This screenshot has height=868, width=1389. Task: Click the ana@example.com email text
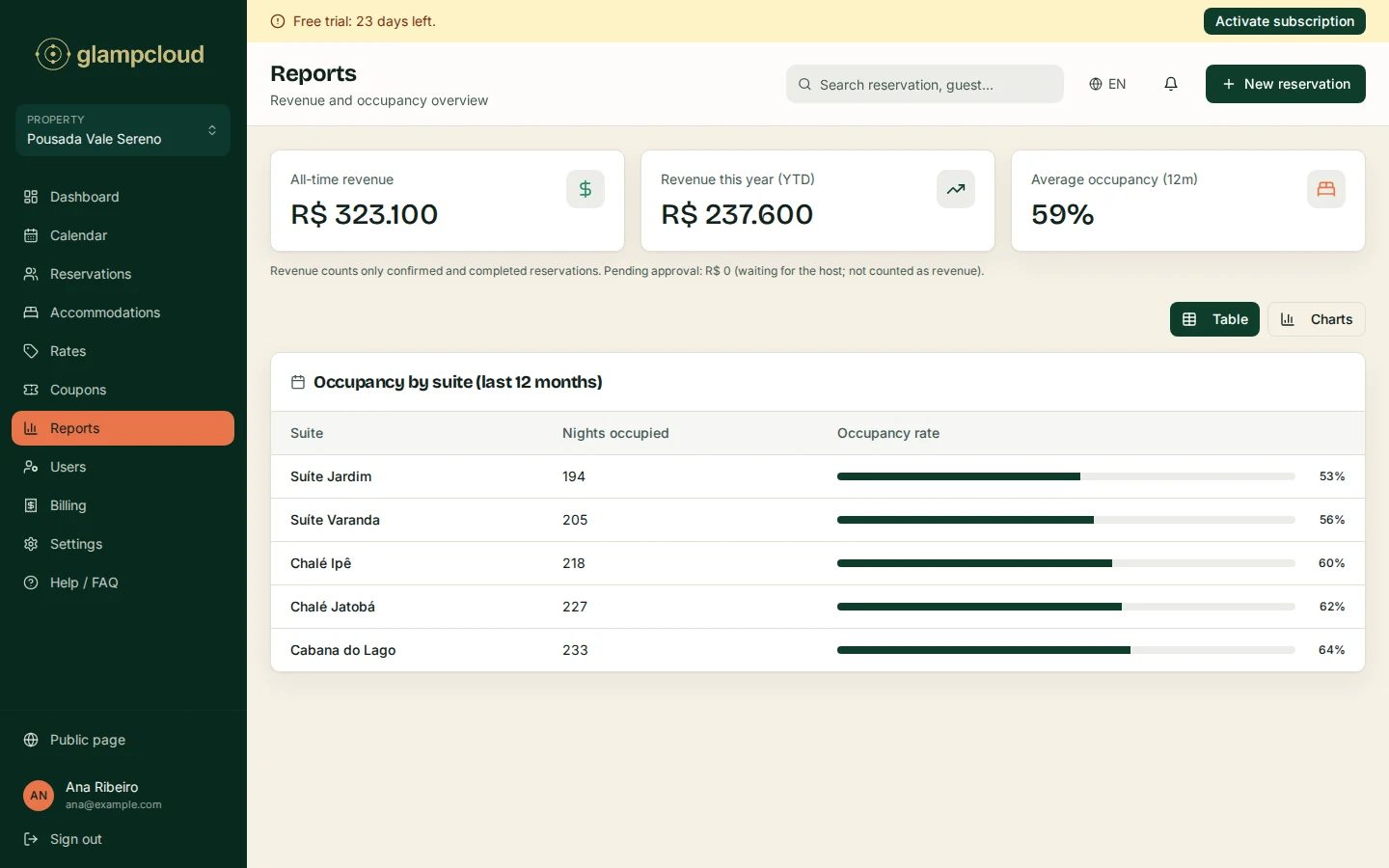pos(113,804)
